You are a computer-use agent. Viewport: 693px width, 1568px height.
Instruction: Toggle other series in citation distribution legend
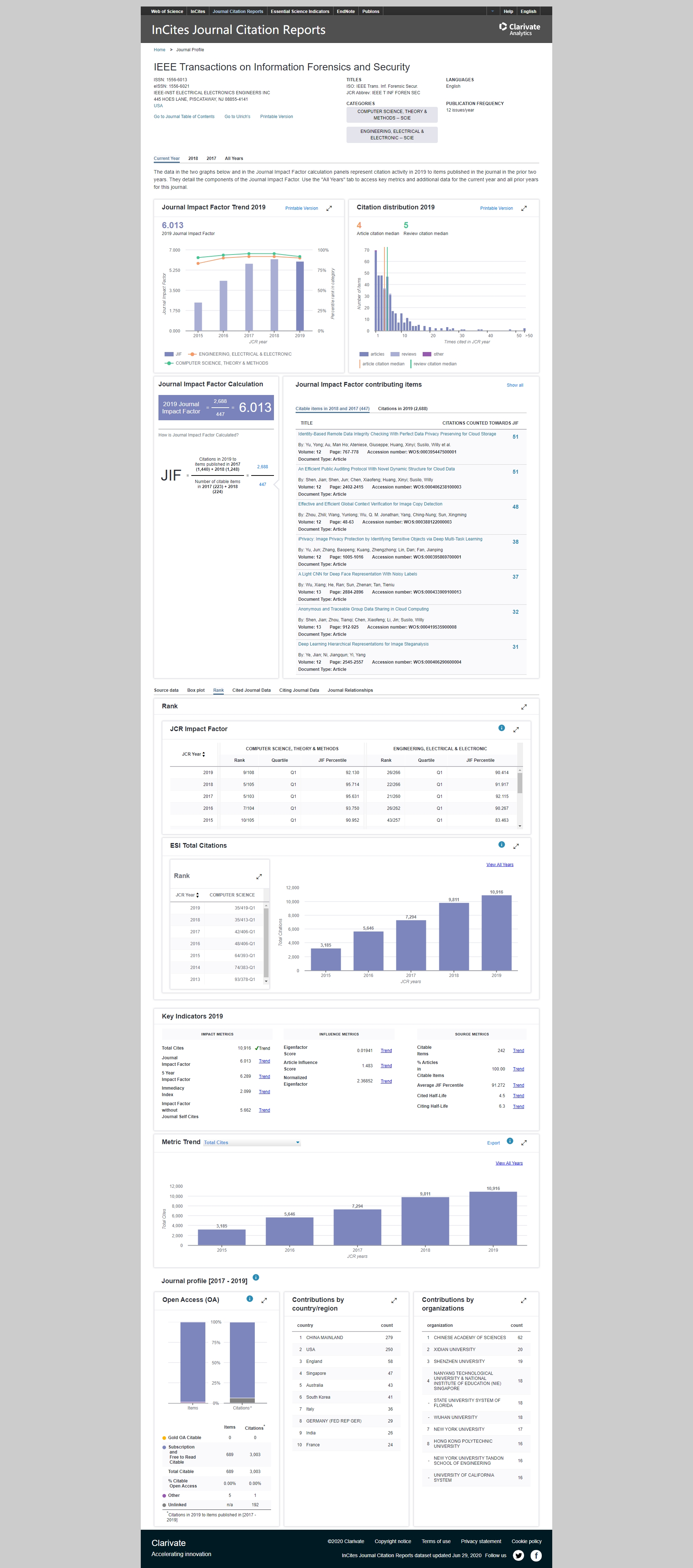[x=433, y=354]
